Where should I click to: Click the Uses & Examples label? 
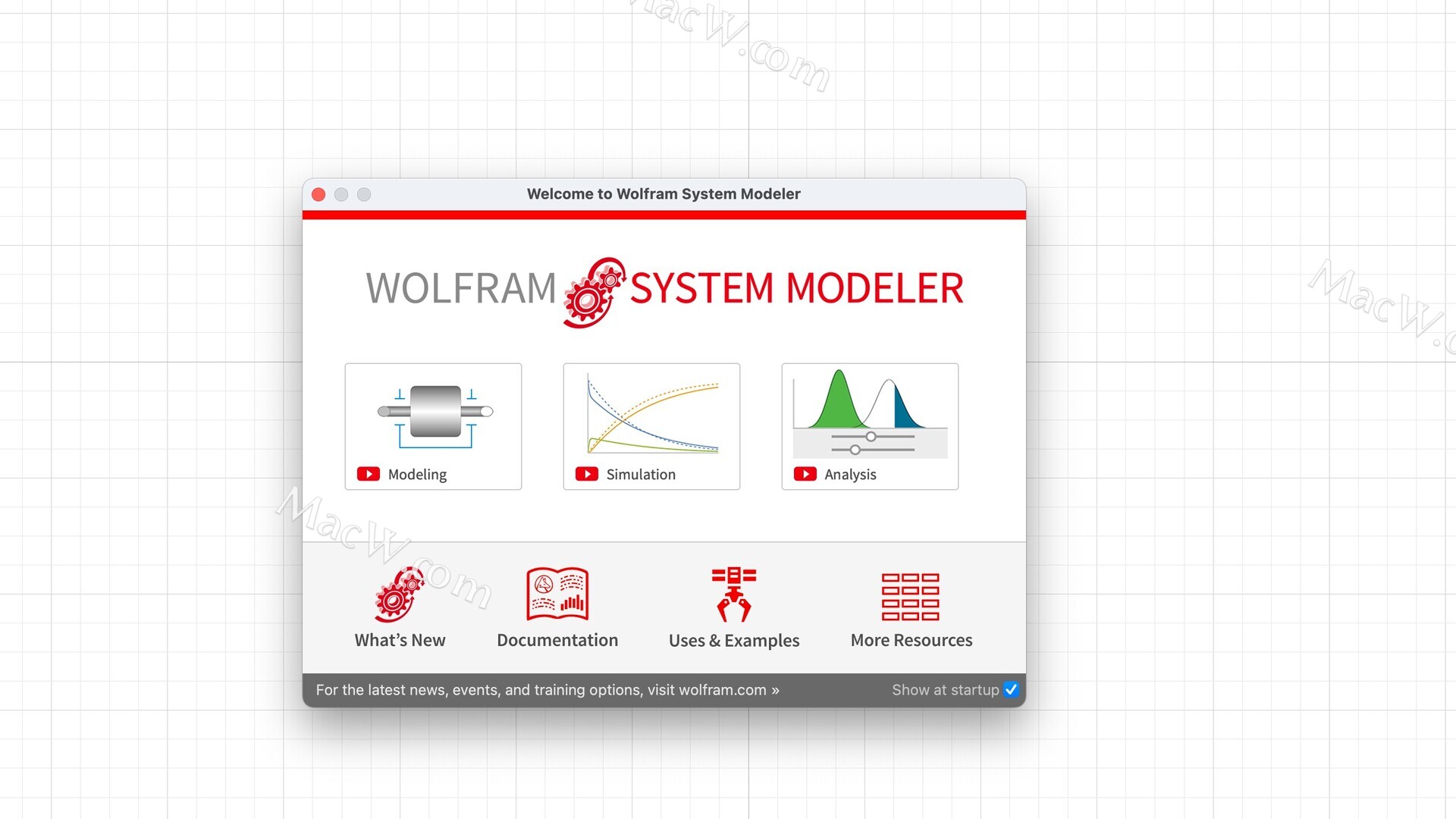point(734,641)
